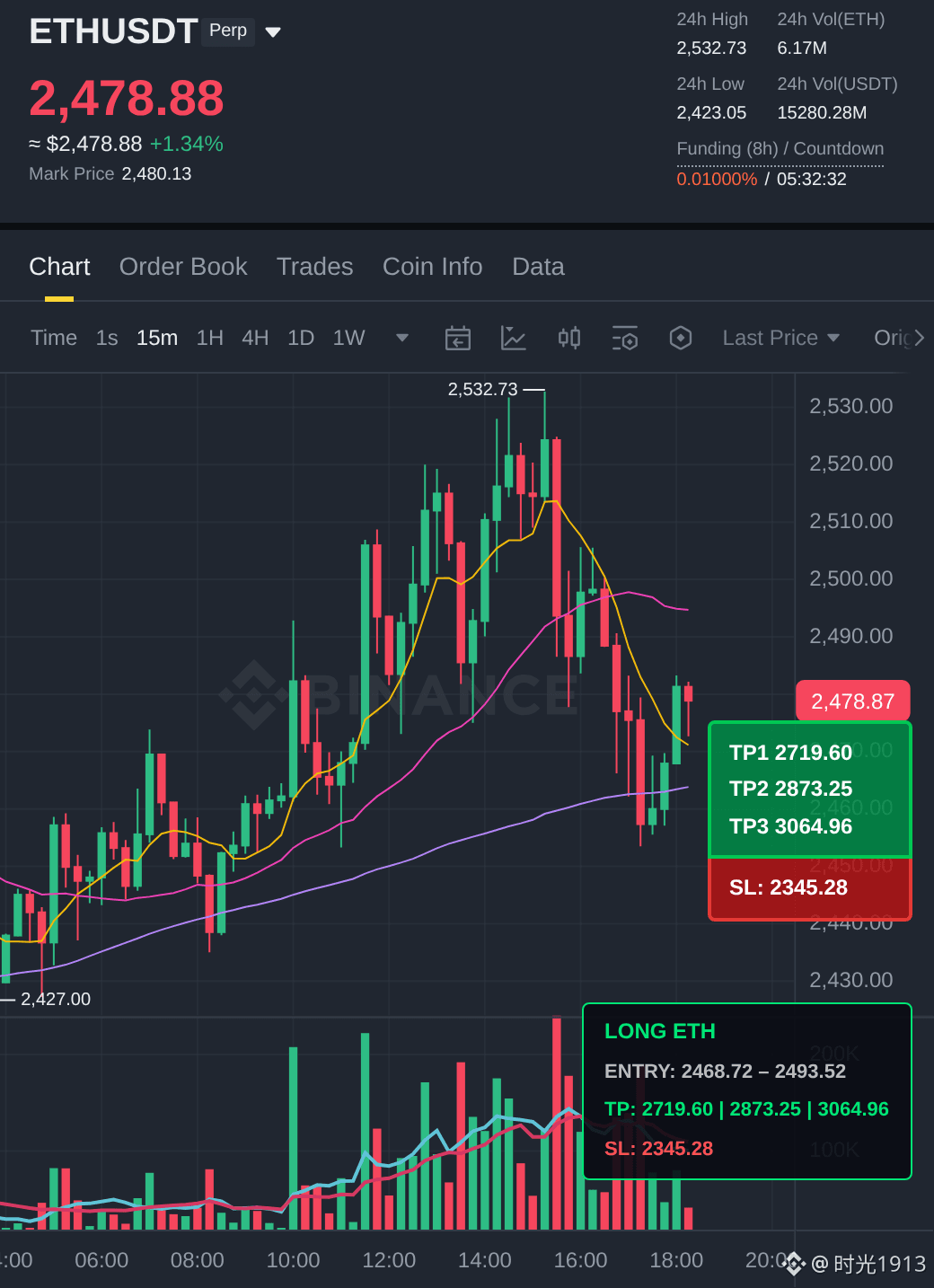The height and width of the screenshot is (1288, 934).
Task: Open the chart display settings icon
Action: [x=625, y=338]
